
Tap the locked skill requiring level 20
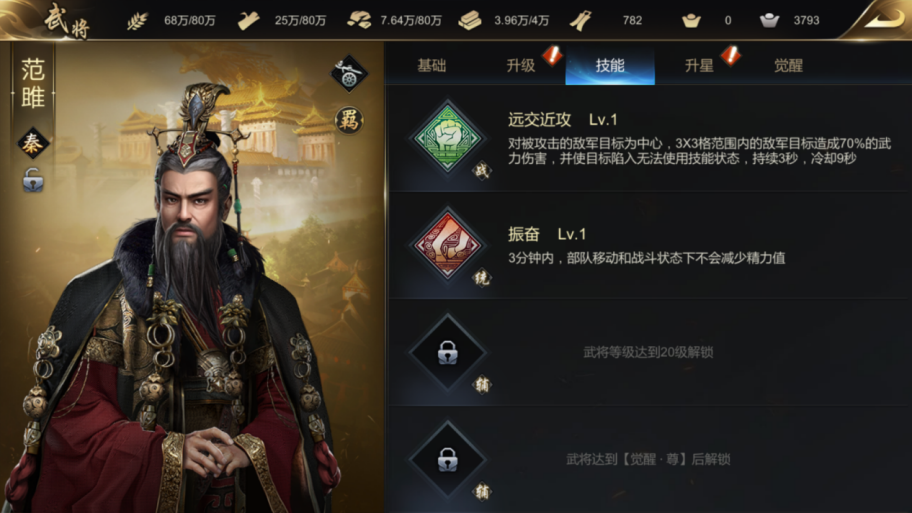click(448, 352)
